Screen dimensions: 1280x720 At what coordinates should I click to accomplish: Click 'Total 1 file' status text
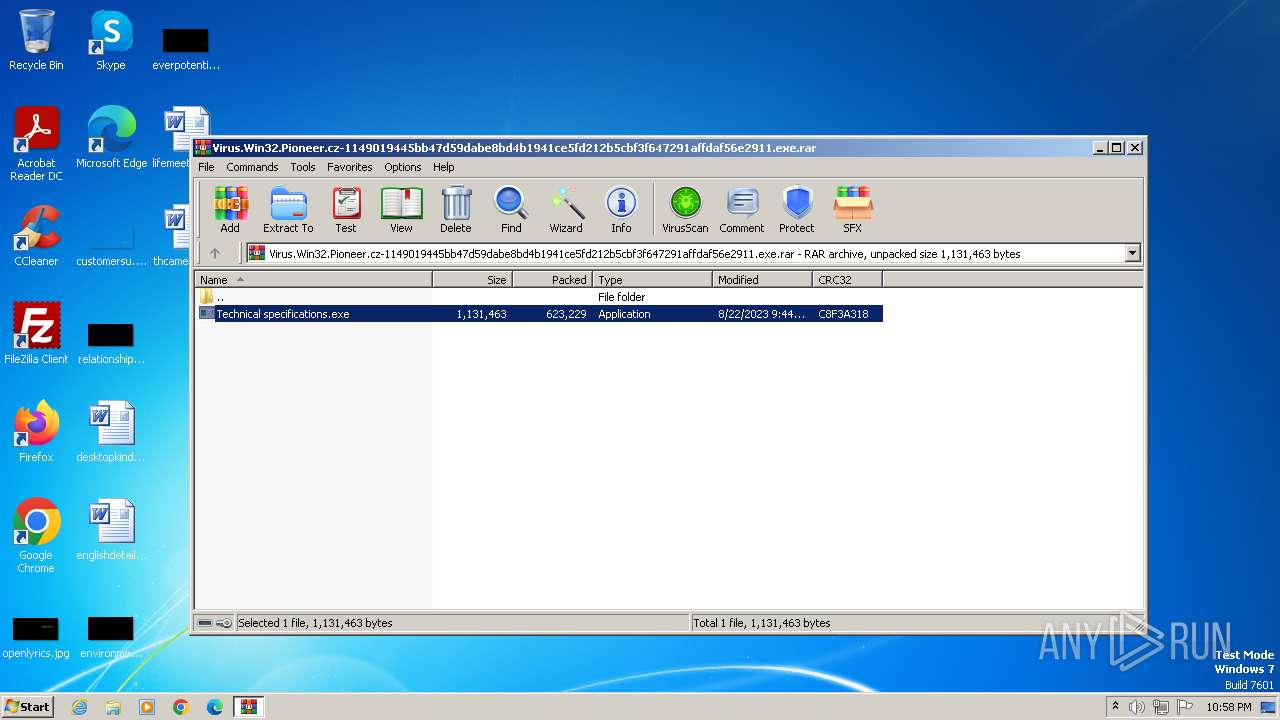point(762,623)
